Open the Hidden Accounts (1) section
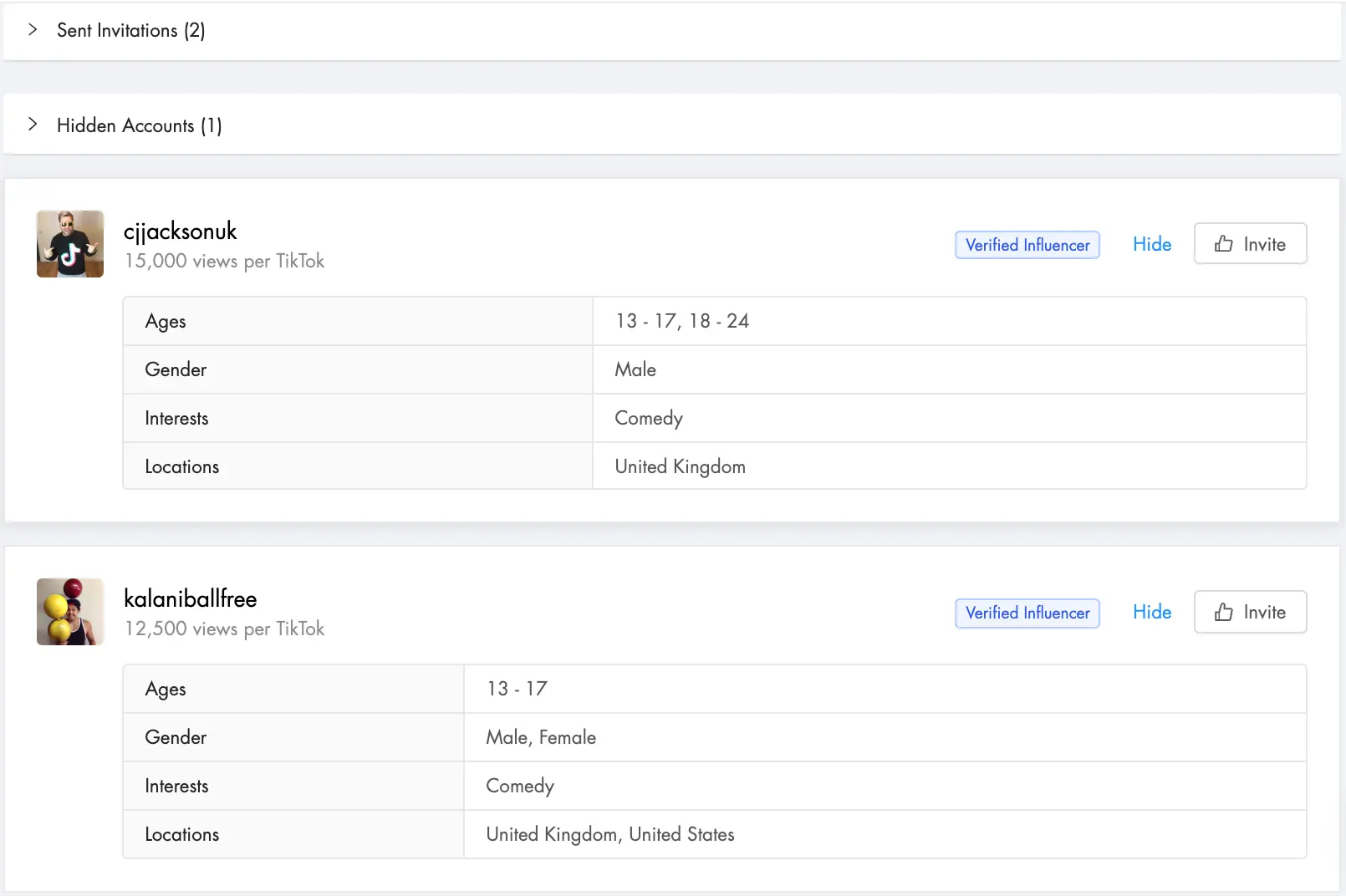 (x=139, y=125)
